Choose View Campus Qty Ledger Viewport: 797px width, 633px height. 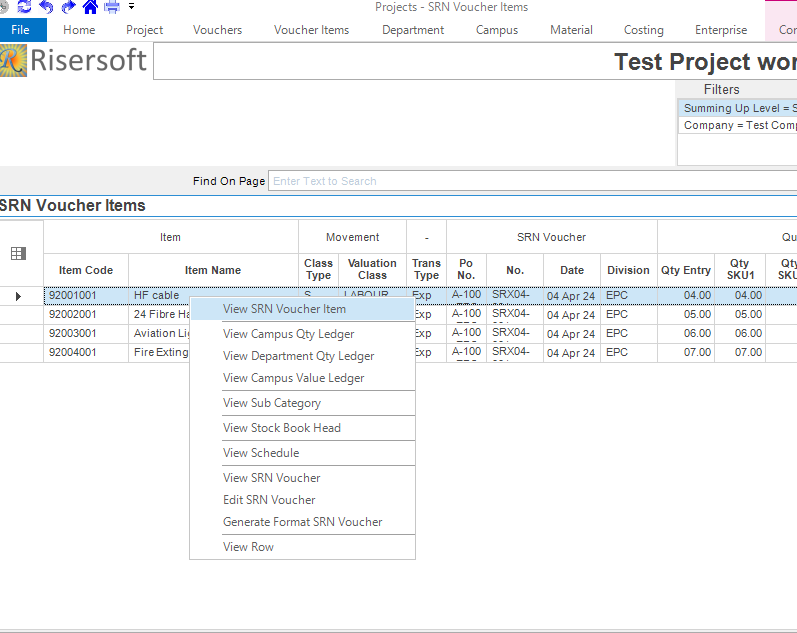coord(288,334)
